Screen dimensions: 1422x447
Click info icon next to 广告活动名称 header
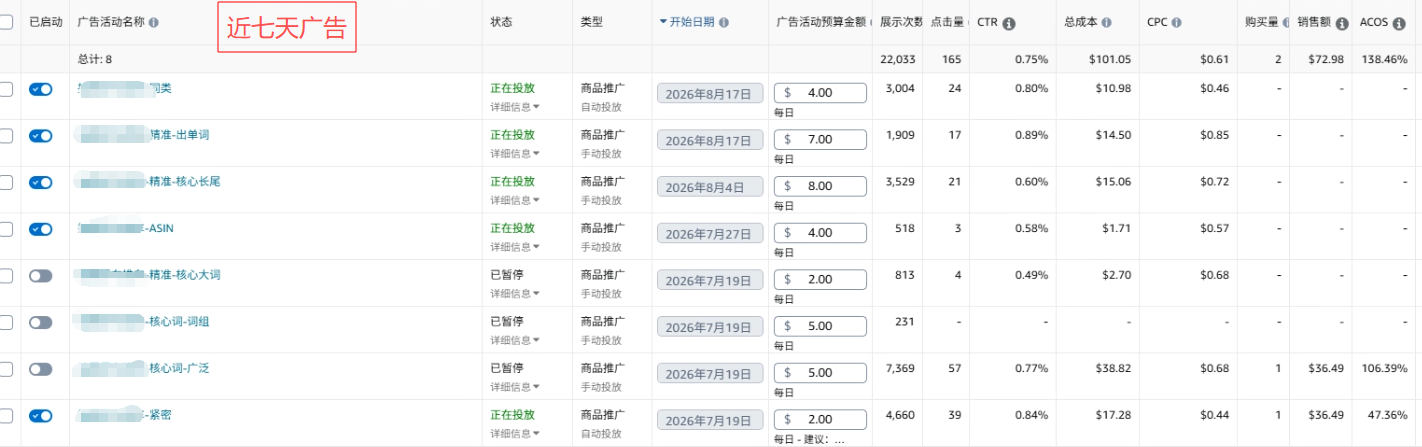pos(154,22)
